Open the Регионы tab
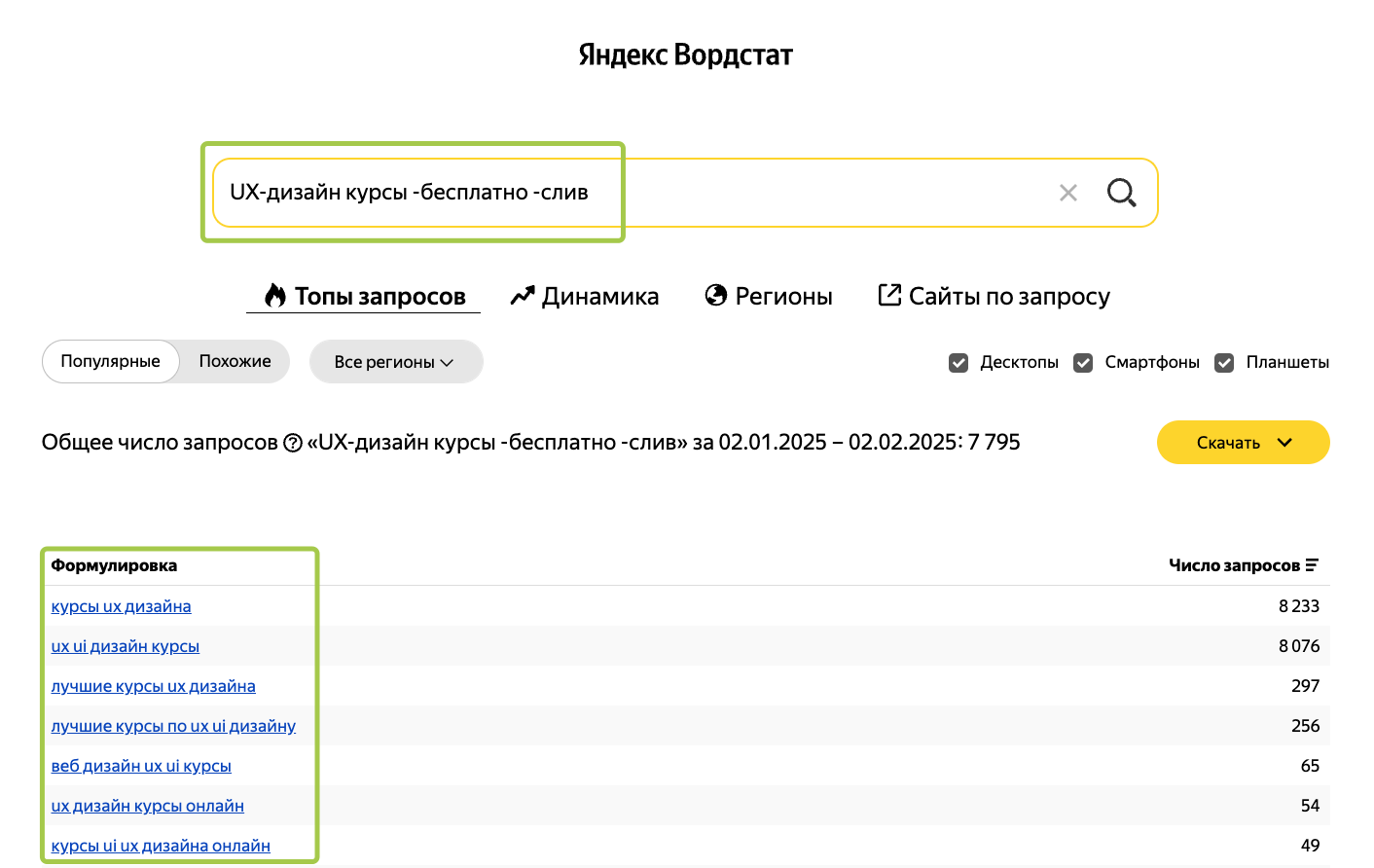The height and width of the screenshot is (868, 1374). [769, 296]
